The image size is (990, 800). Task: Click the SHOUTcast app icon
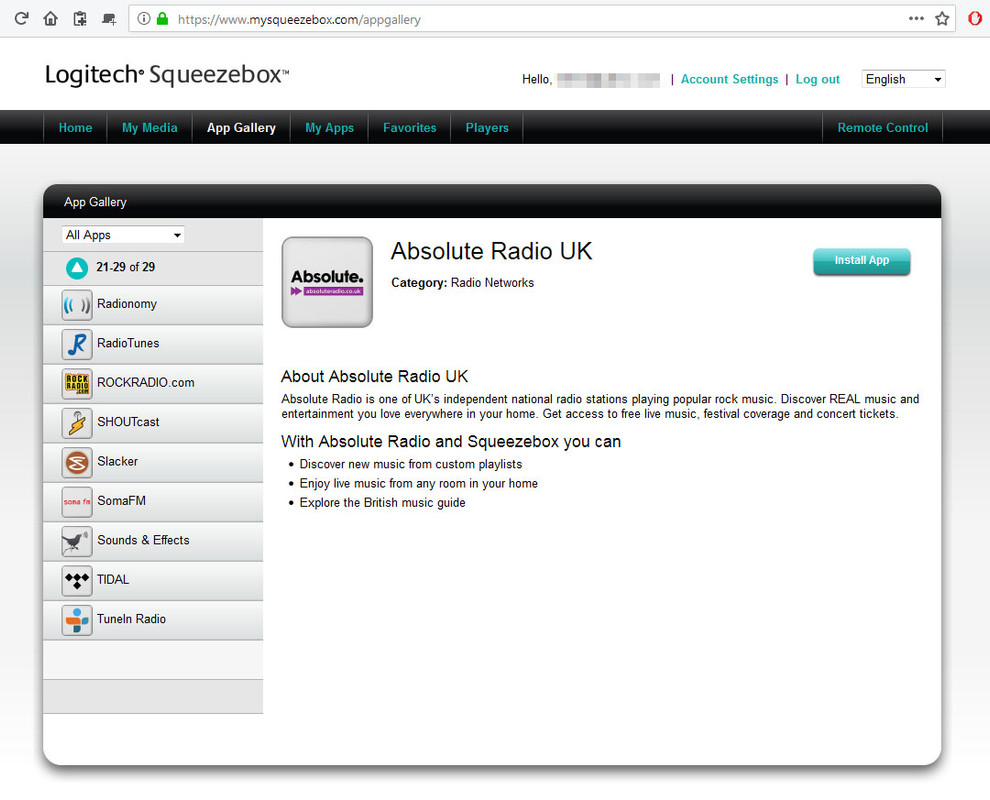click(77, 423)
